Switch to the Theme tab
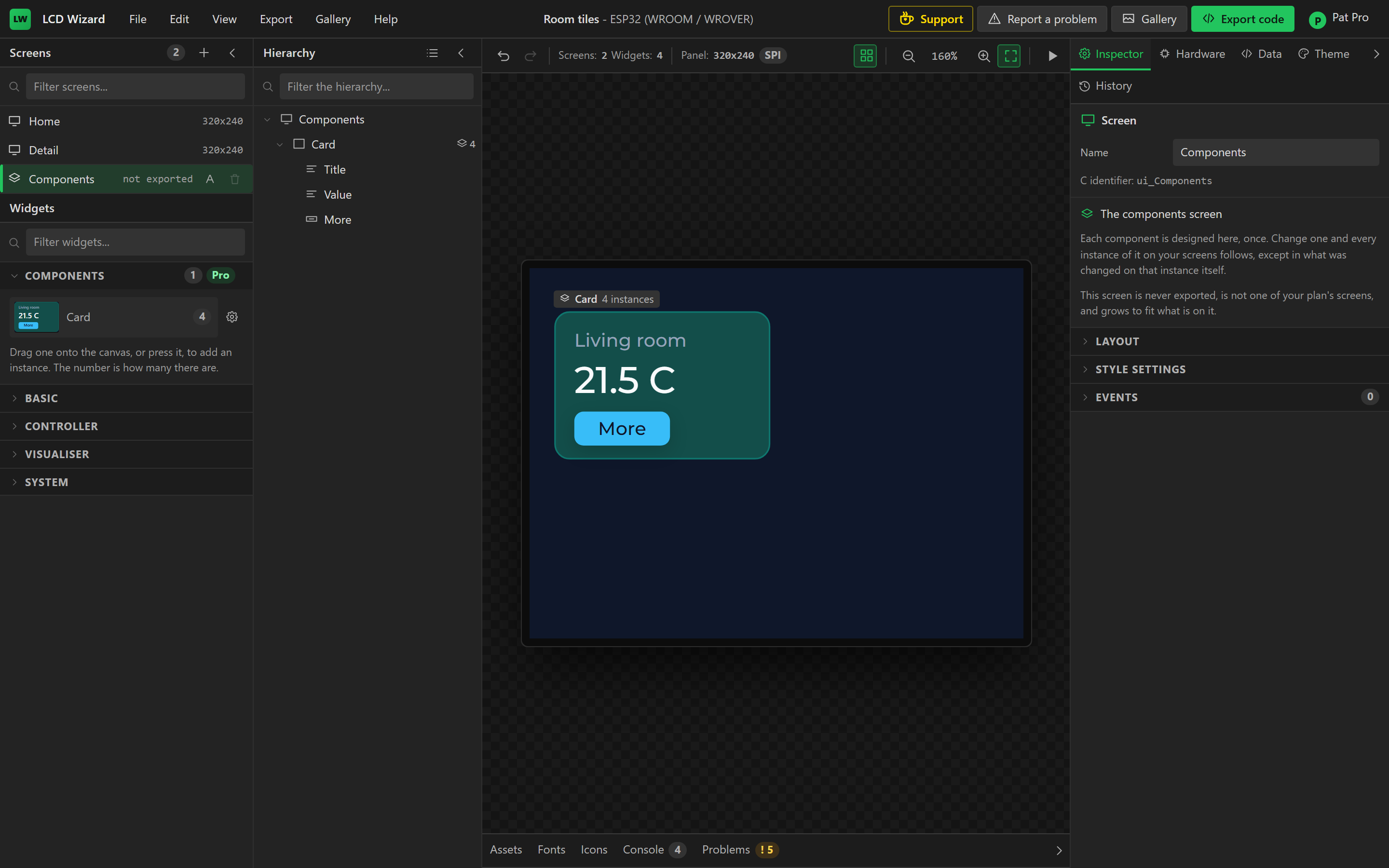The image size is (1389, 868). coord(1323,54)
